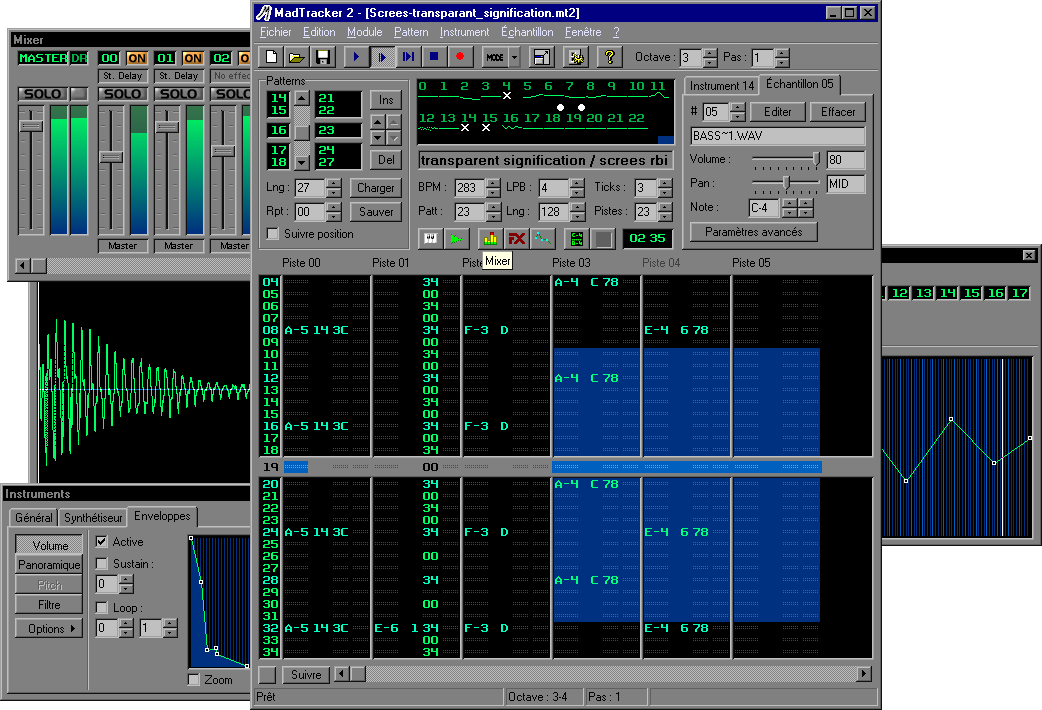Toggle SOLO for mixer channel 00
The height and width of the screenshot is (710, 1042).
pos(123,94)
